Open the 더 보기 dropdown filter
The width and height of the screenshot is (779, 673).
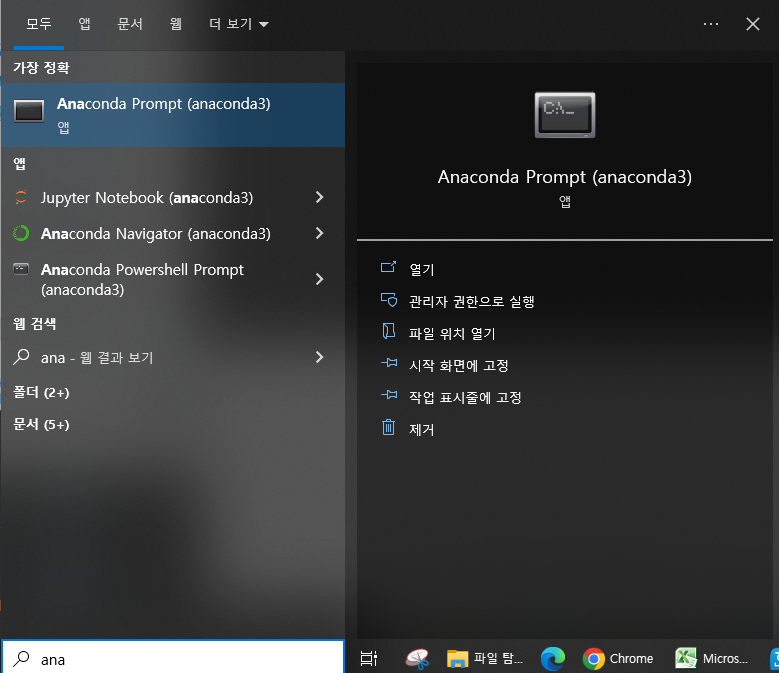[x=238, y=24]
